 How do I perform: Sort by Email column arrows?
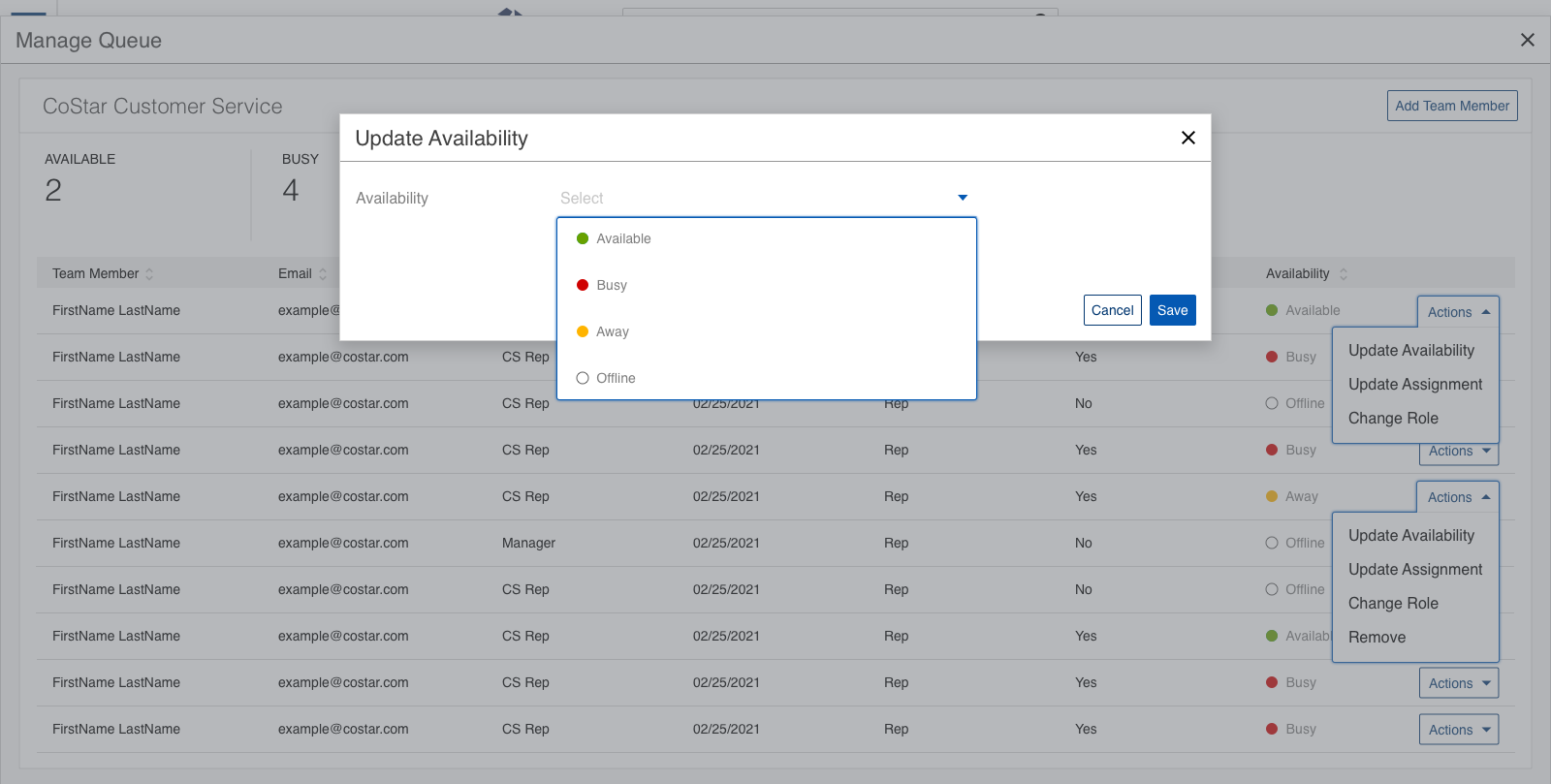[323, 274]
